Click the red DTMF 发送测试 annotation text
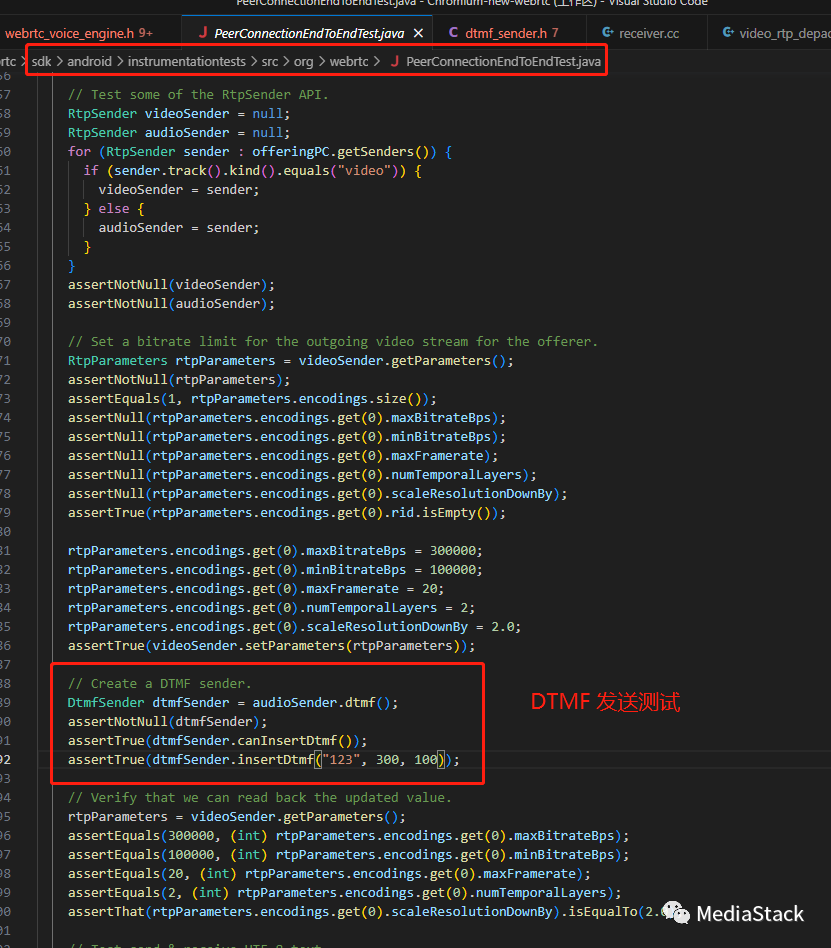The height and width of the screenshot is (948, 831). (605, 703)
